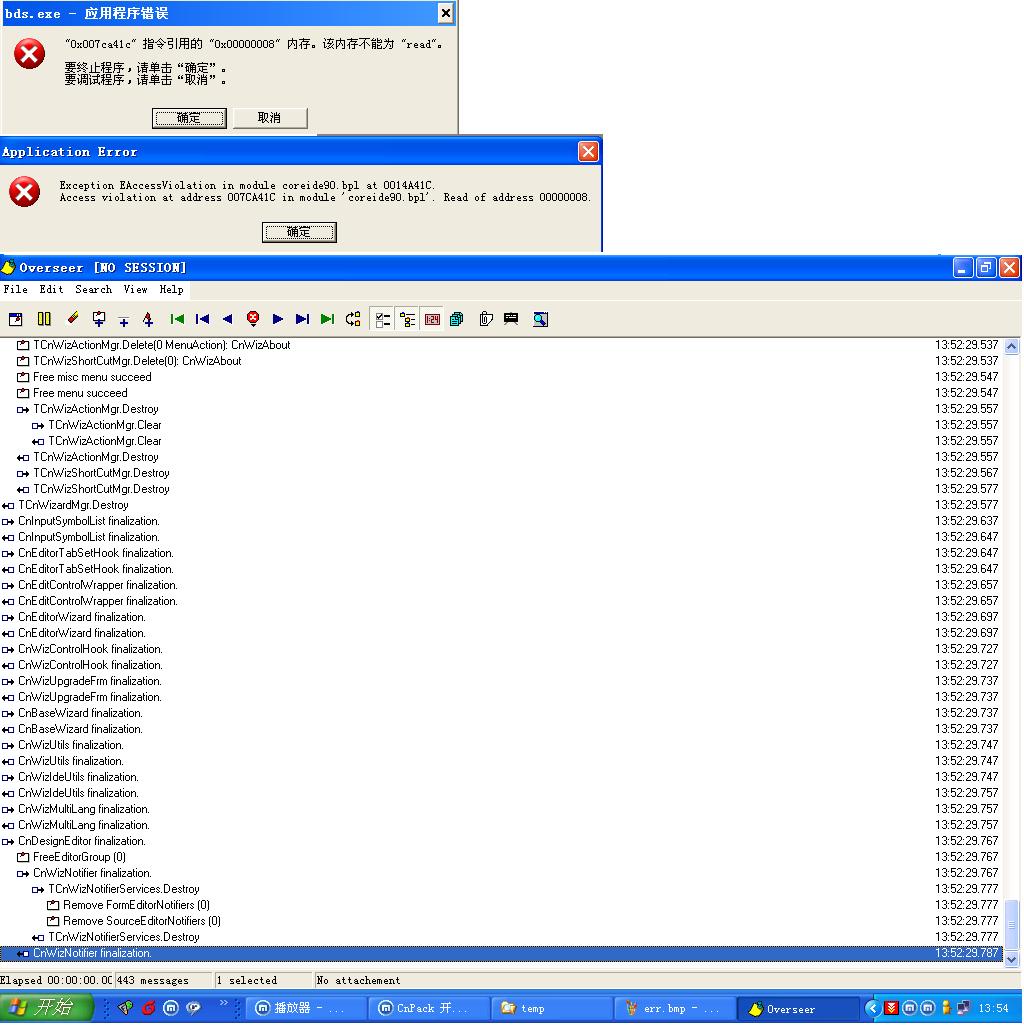This screenshot has height=1029, width=1024.
Task: Go to next message blue arrow
Action: click(x=278, y=319)
